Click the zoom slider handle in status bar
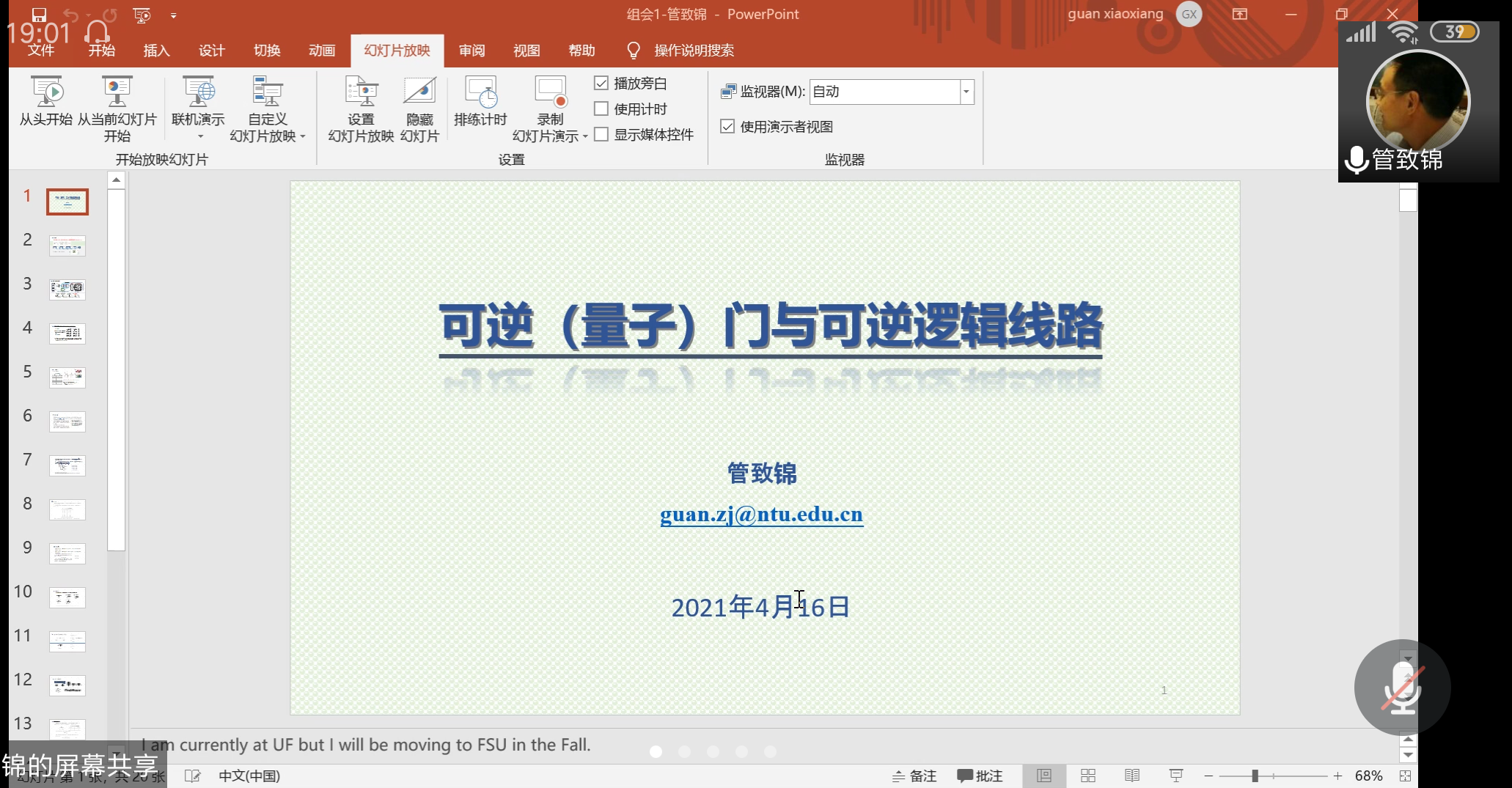This screenshot has height=788, width=1512. [1255, 776]
